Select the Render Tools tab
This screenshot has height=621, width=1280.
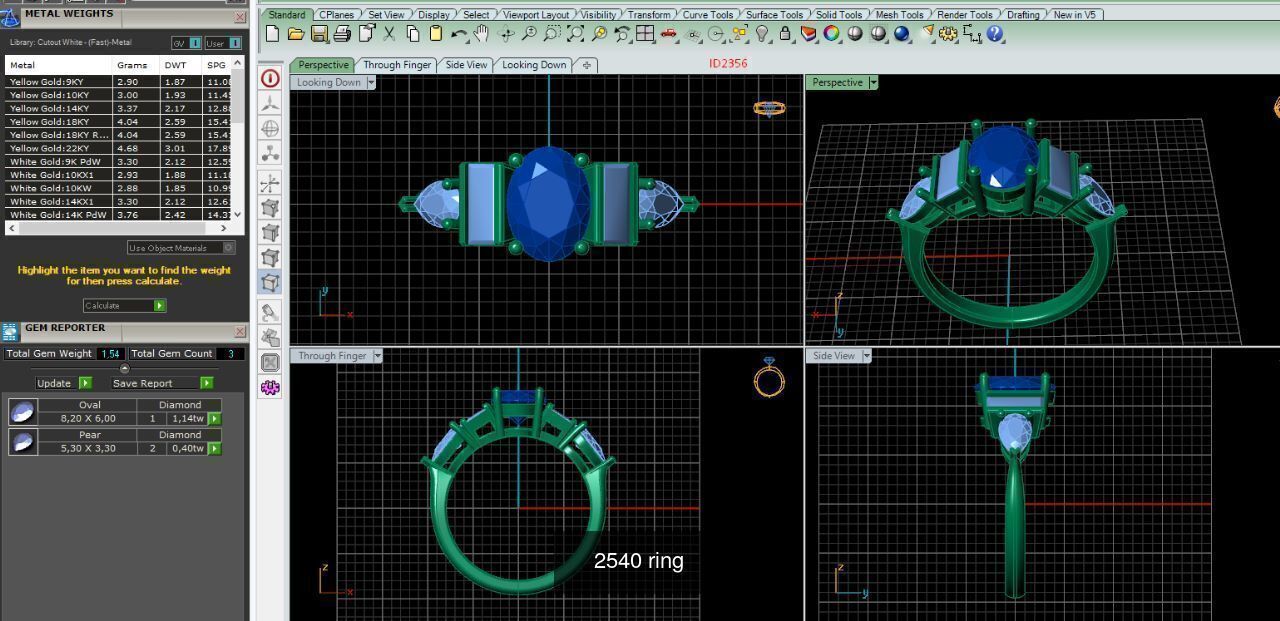(x=964, y=15)
